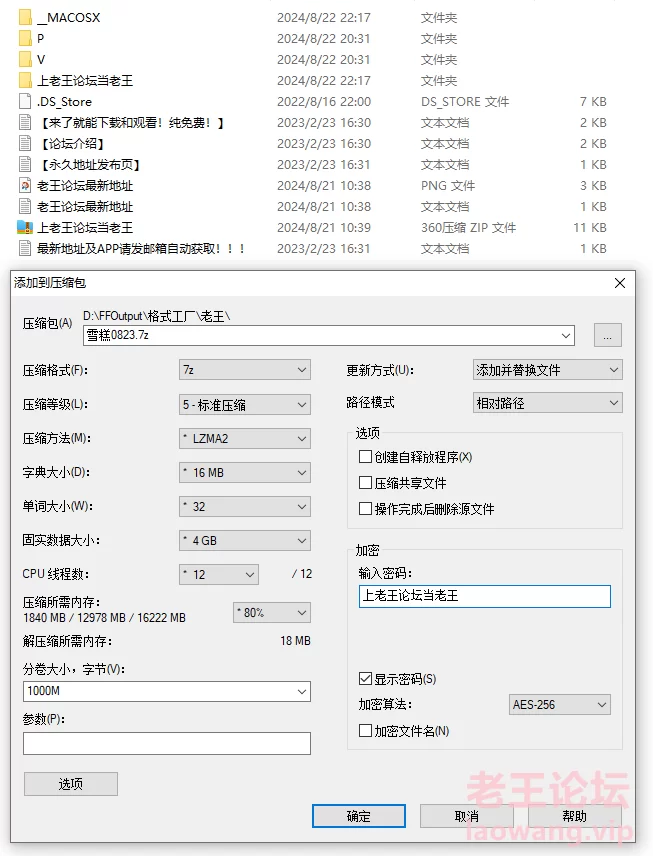Open 加密算法 AES-256 dropdown
Viewport: 653px width, 856px height.
(560, 704)
